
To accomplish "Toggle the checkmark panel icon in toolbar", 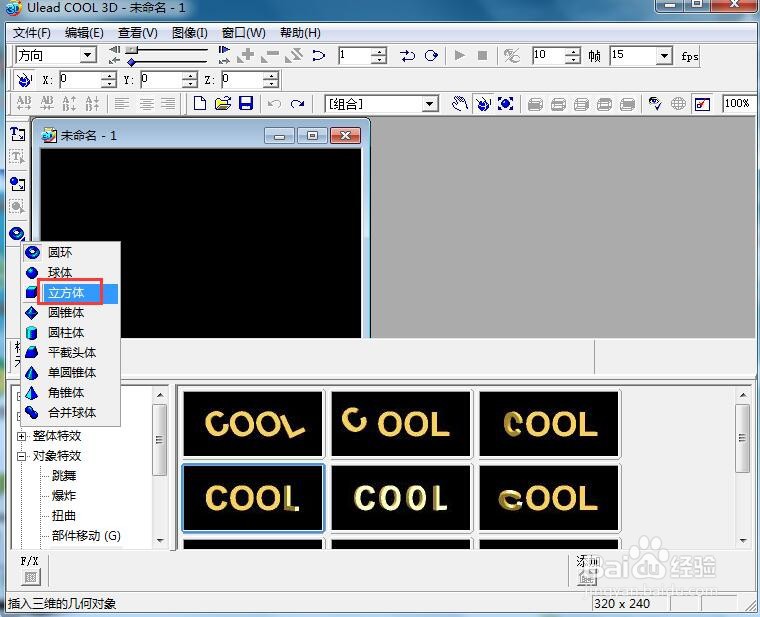I will tap(702, 104).
